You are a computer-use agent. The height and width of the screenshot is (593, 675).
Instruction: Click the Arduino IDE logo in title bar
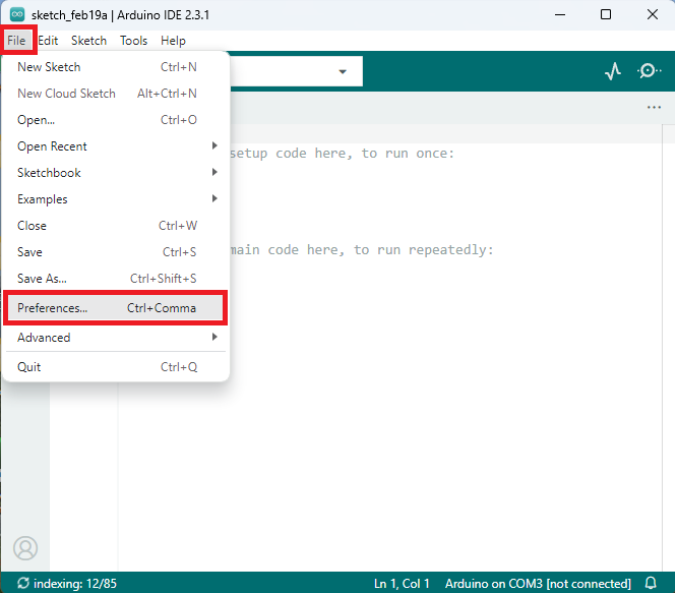(x=17, y=14)
